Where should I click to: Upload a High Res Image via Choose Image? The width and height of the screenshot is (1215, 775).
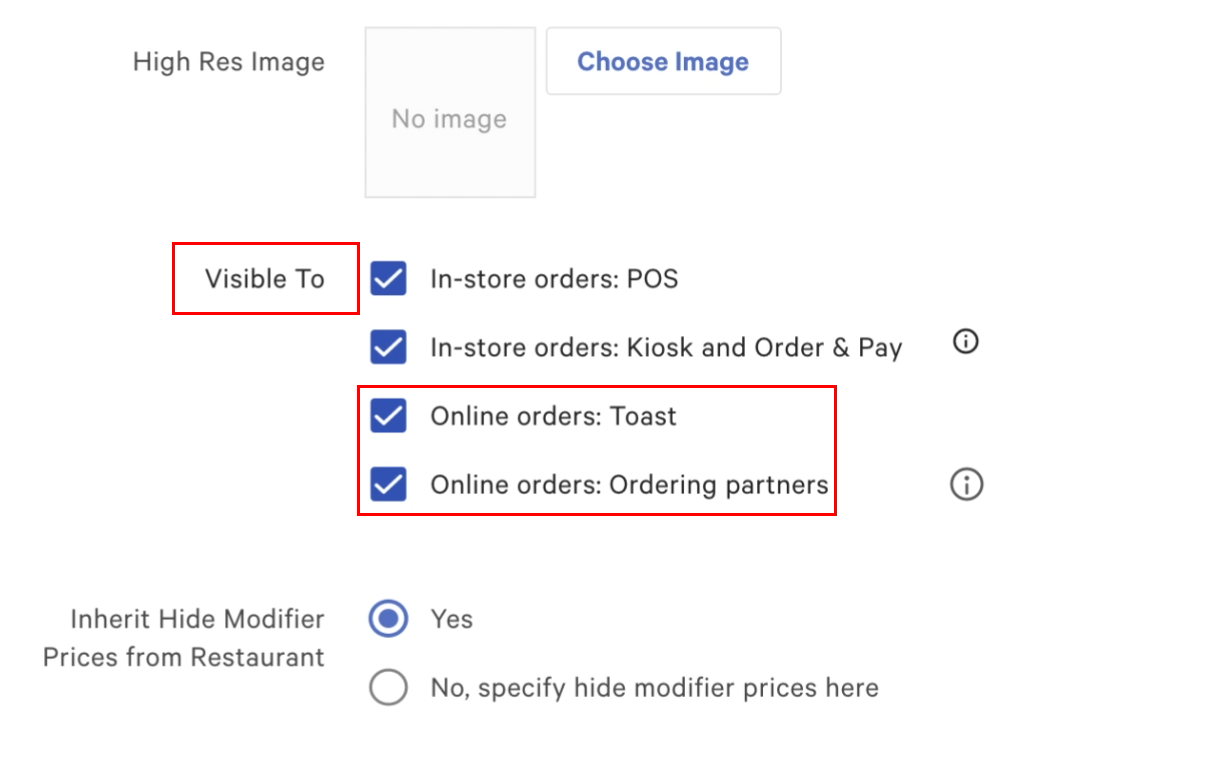[663, 61]
